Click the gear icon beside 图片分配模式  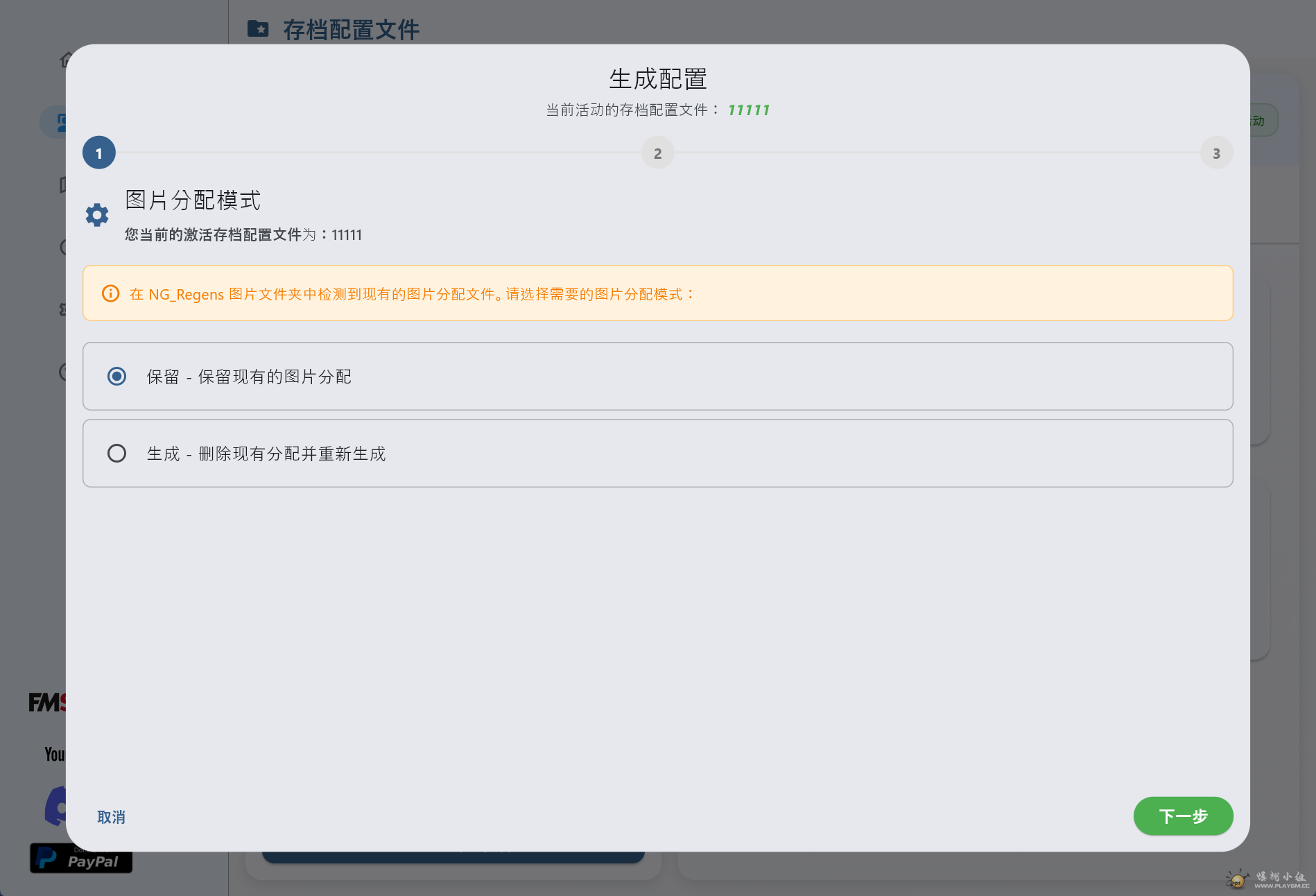coord(97,214)
